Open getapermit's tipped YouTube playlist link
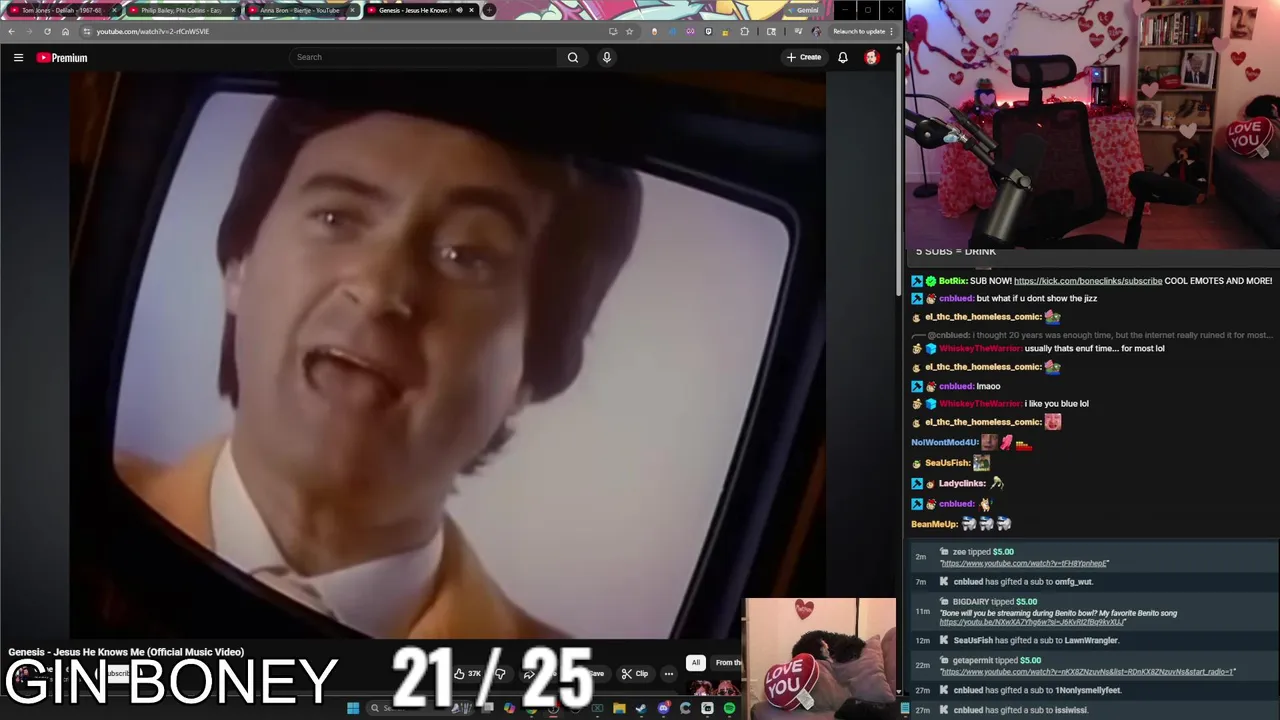This screenshot has height=720, width=1280. coord(1088,672)
